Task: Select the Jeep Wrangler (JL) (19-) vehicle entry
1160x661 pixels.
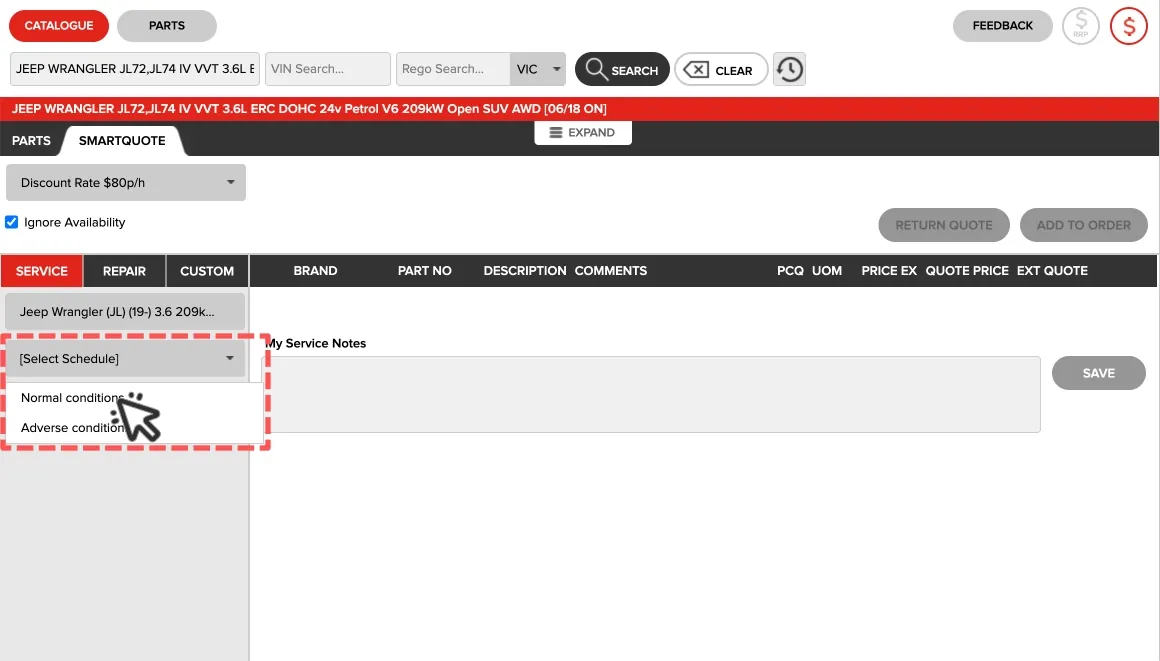Action: (x=125, y=312)
